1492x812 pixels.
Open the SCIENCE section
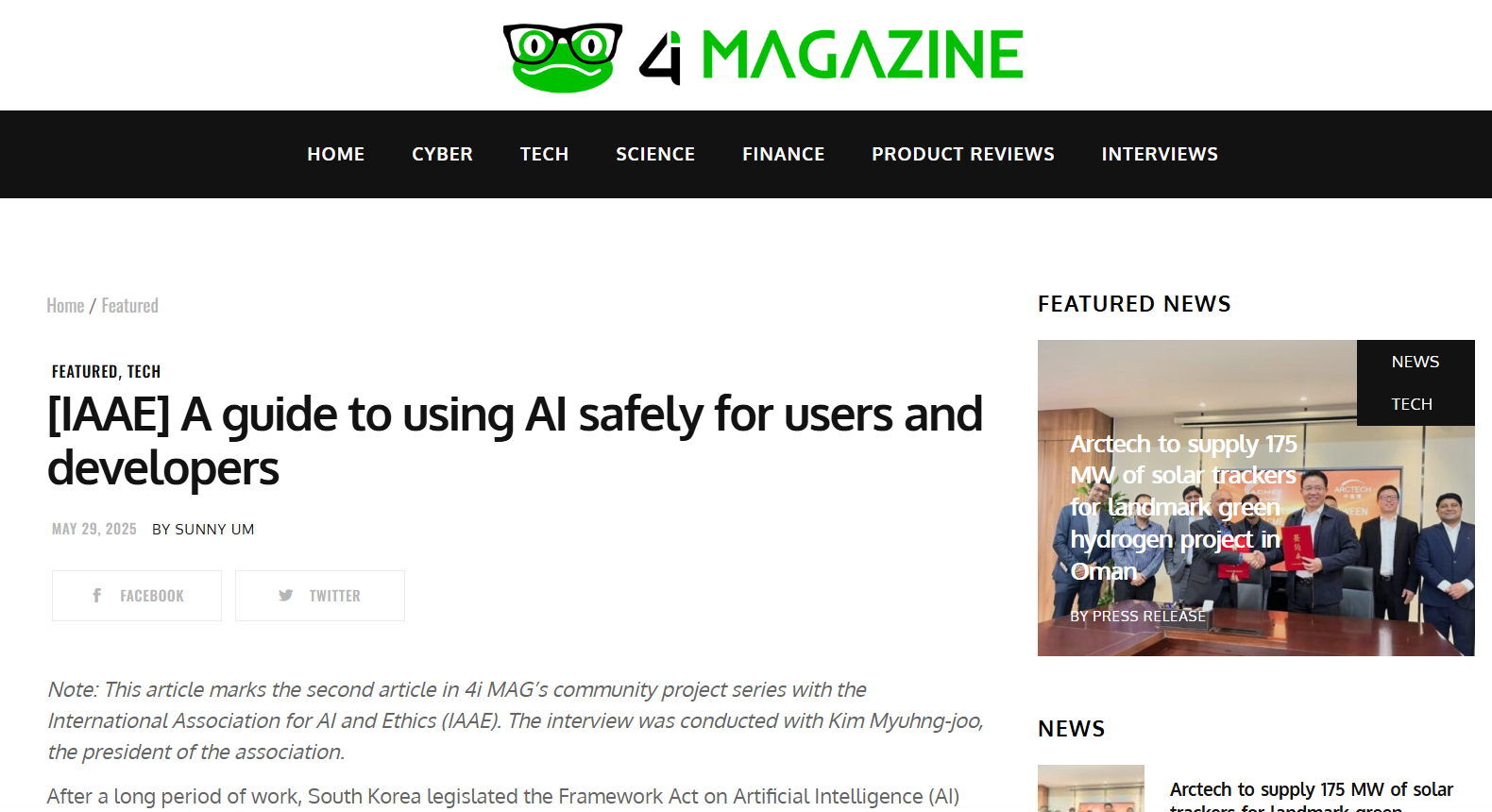pyautogui.click(x=655, y=154)
